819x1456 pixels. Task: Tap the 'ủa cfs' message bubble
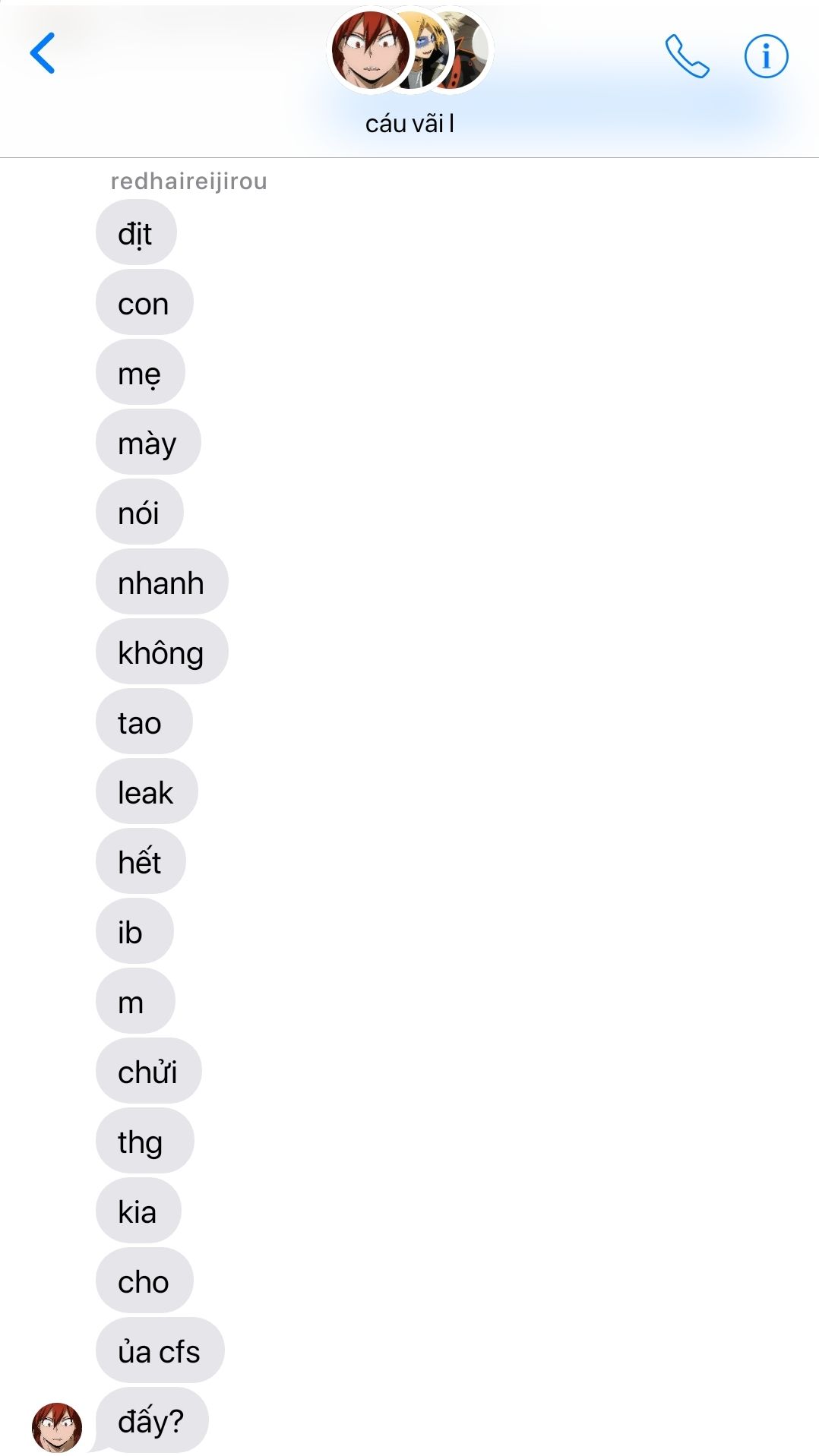pyautogui.click(x=160, y=1351)
